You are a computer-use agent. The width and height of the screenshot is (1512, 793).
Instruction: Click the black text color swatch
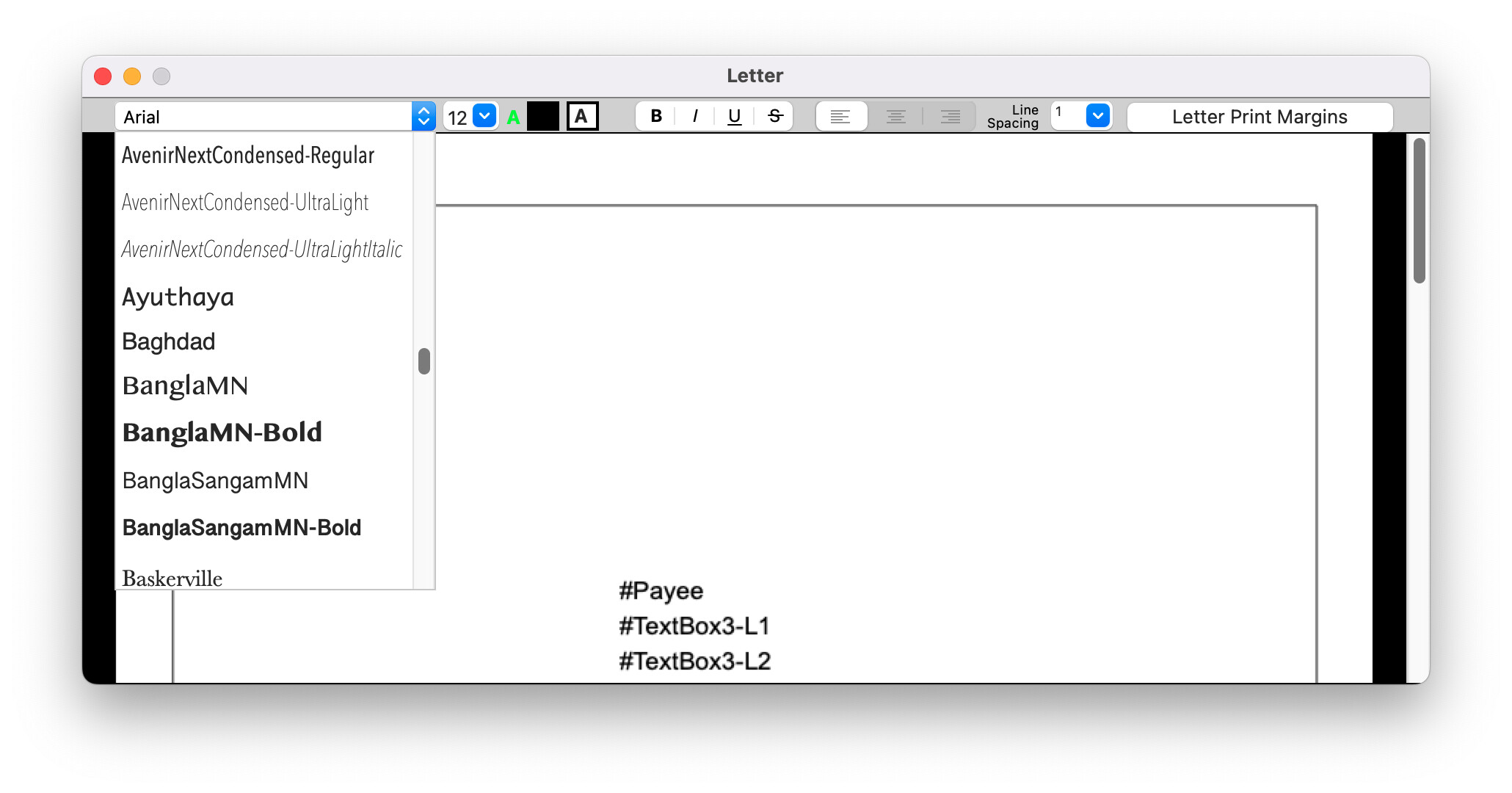[544, 115]
